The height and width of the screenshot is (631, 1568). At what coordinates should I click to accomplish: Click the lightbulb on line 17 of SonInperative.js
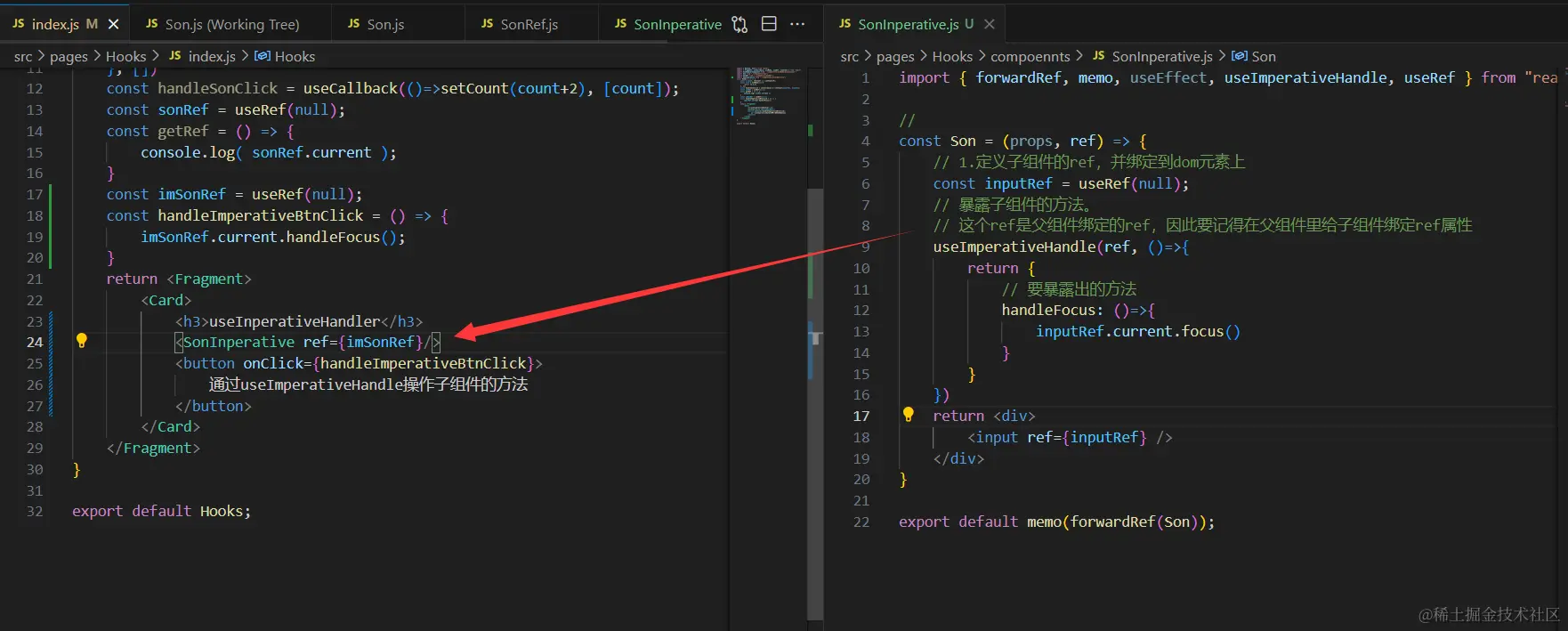pos(909,415)
